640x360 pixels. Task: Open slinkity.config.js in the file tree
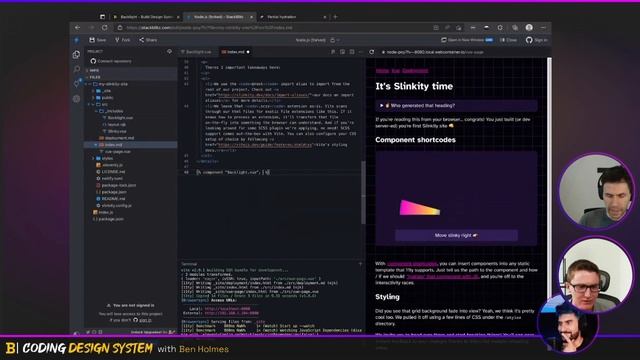click(114, 205)
